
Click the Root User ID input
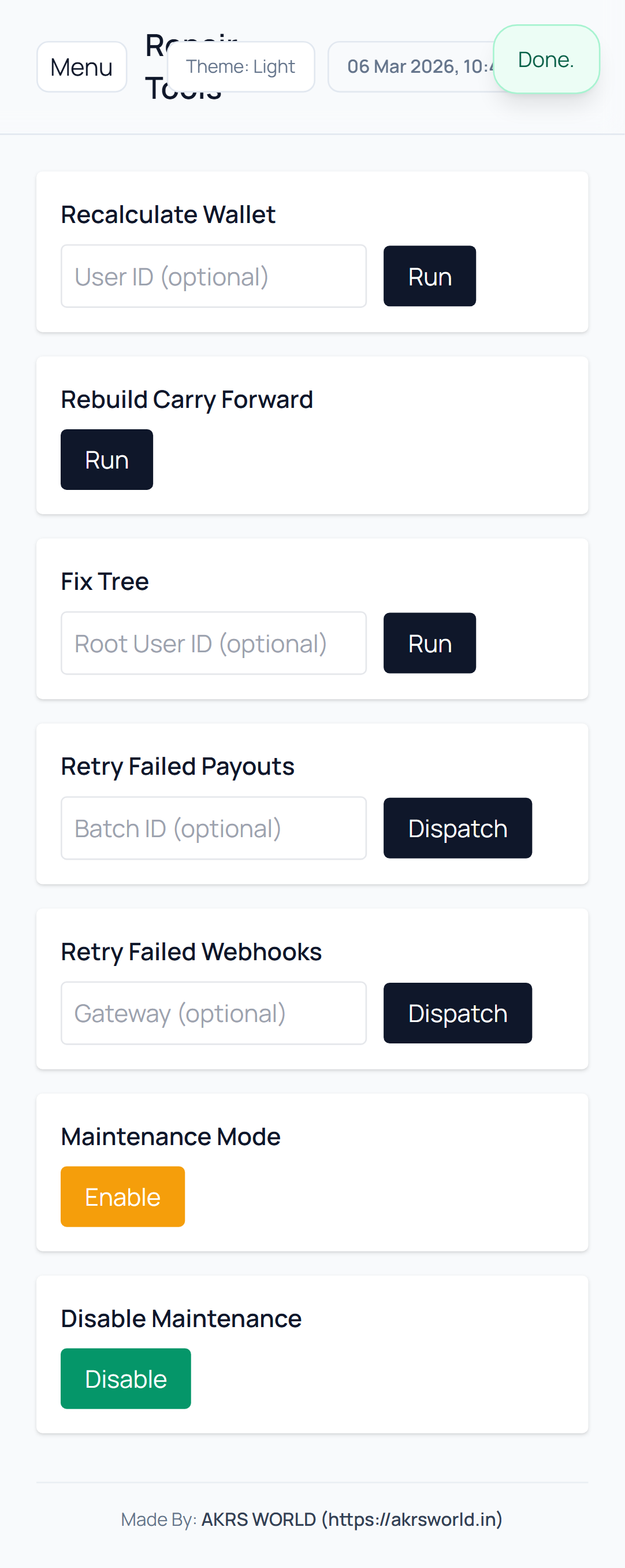(x=214, y=644)
